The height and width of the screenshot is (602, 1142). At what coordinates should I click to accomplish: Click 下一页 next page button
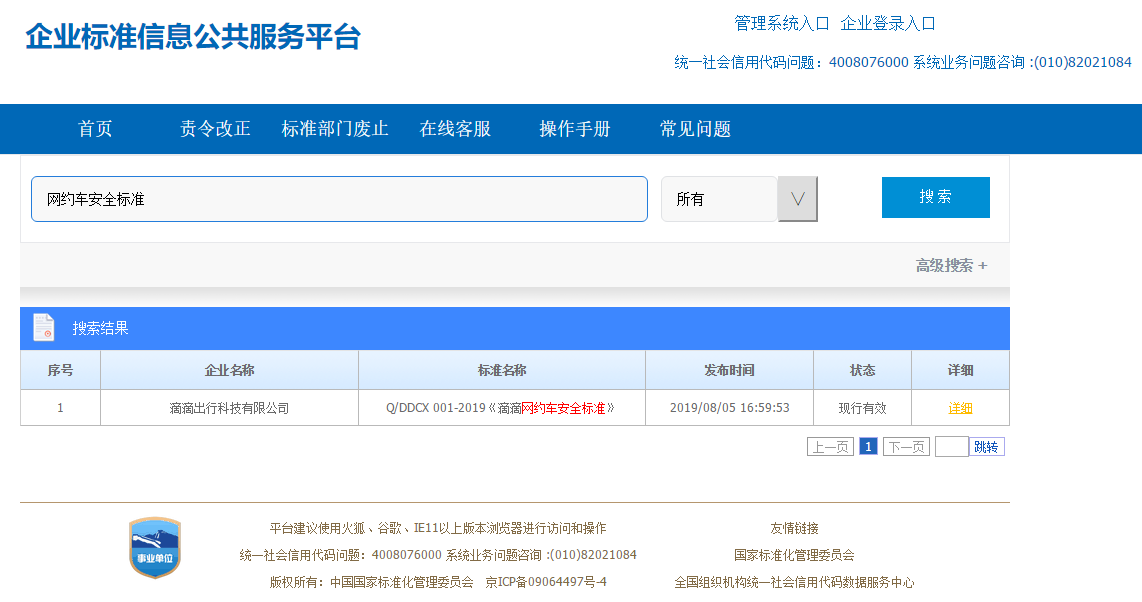906,447
